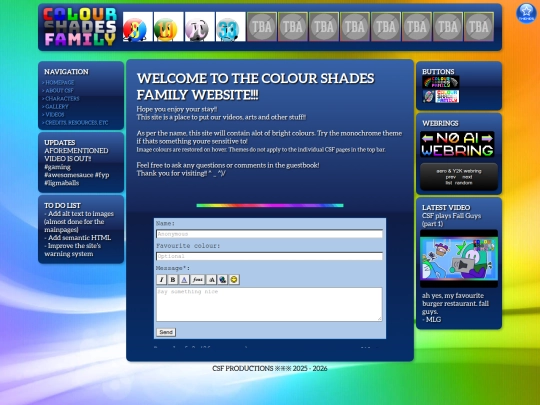
Task: Change text size in guestbook toolbar
Action: [x=211, y=280]
